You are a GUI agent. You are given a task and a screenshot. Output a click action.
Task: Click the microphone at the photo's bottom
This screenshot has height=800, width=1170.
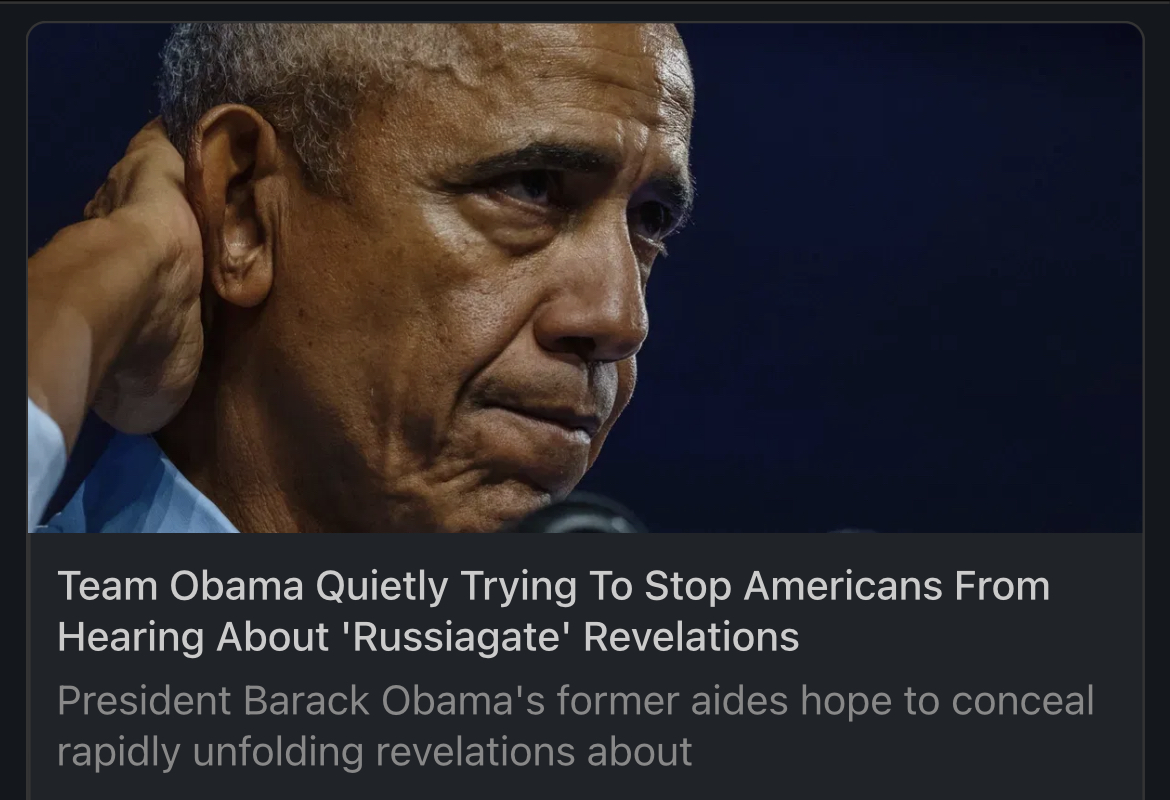(578, 515)
